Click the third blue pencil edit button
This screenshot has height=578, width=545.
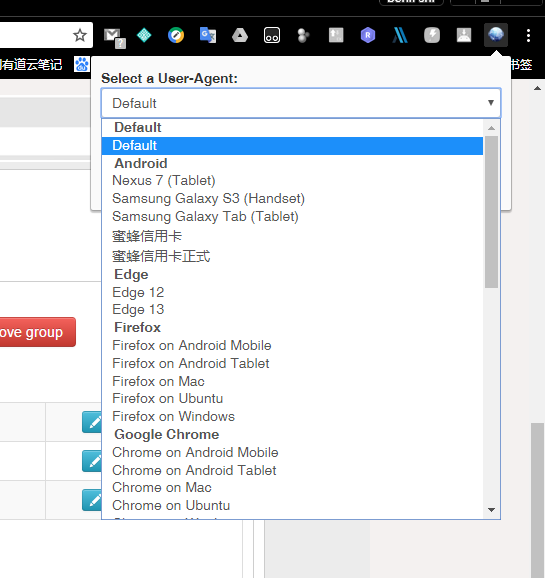(x=92, y=500)
